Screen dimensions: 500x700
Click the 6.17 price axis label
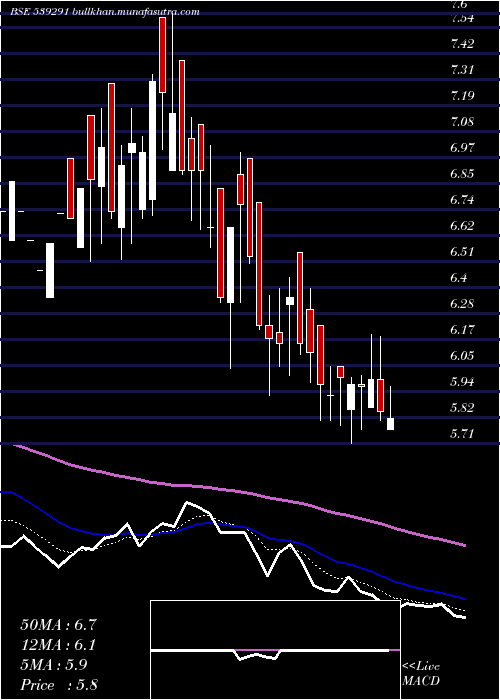pyautogui.click(x=462, y=330)
